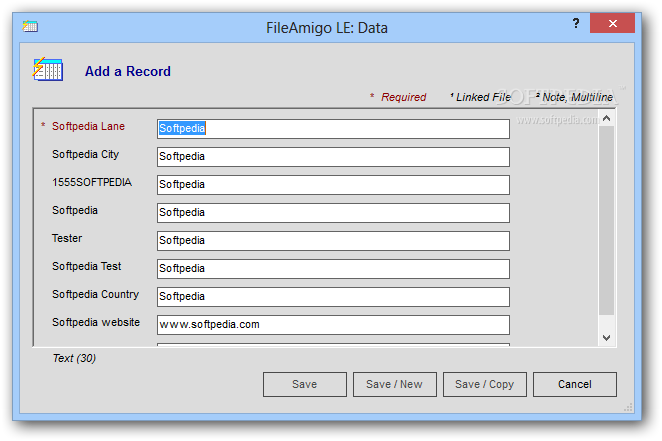Click the 1555SOFTPEDIA label
Screen dimensions: 662x441
pyautogui.click(x=92, y=182)
